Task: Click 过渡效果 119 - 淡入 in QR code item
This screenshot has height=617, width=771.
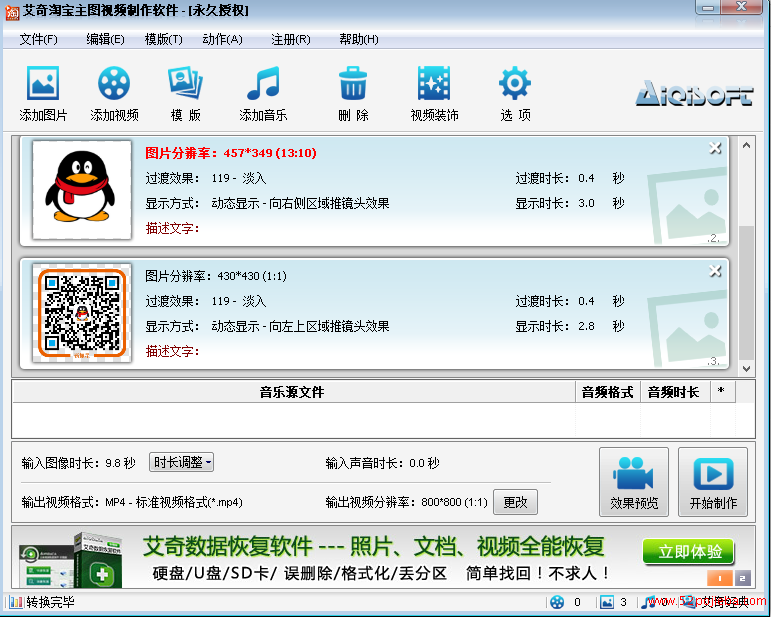Action: (x=206, y=301)
